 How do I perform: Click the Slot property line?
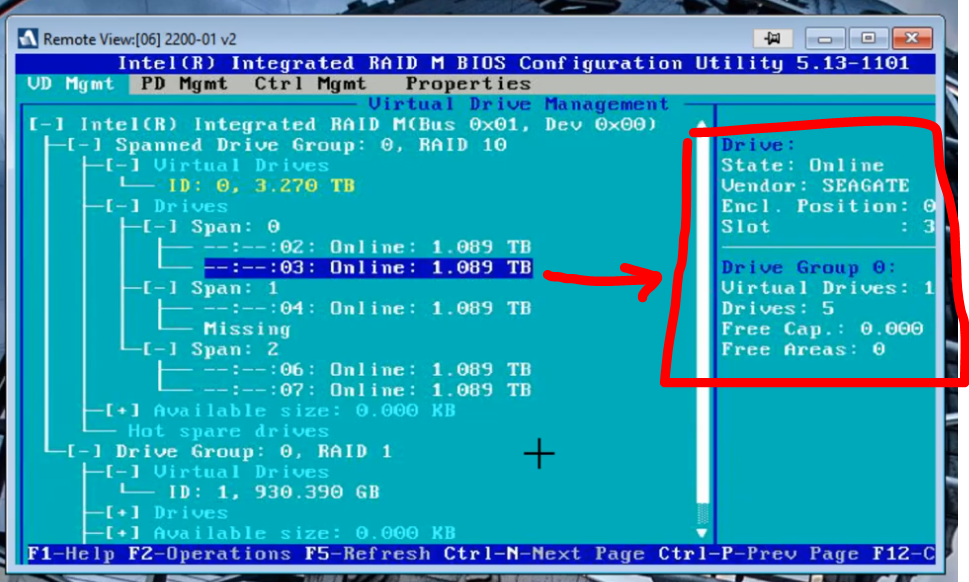(827, 227)
